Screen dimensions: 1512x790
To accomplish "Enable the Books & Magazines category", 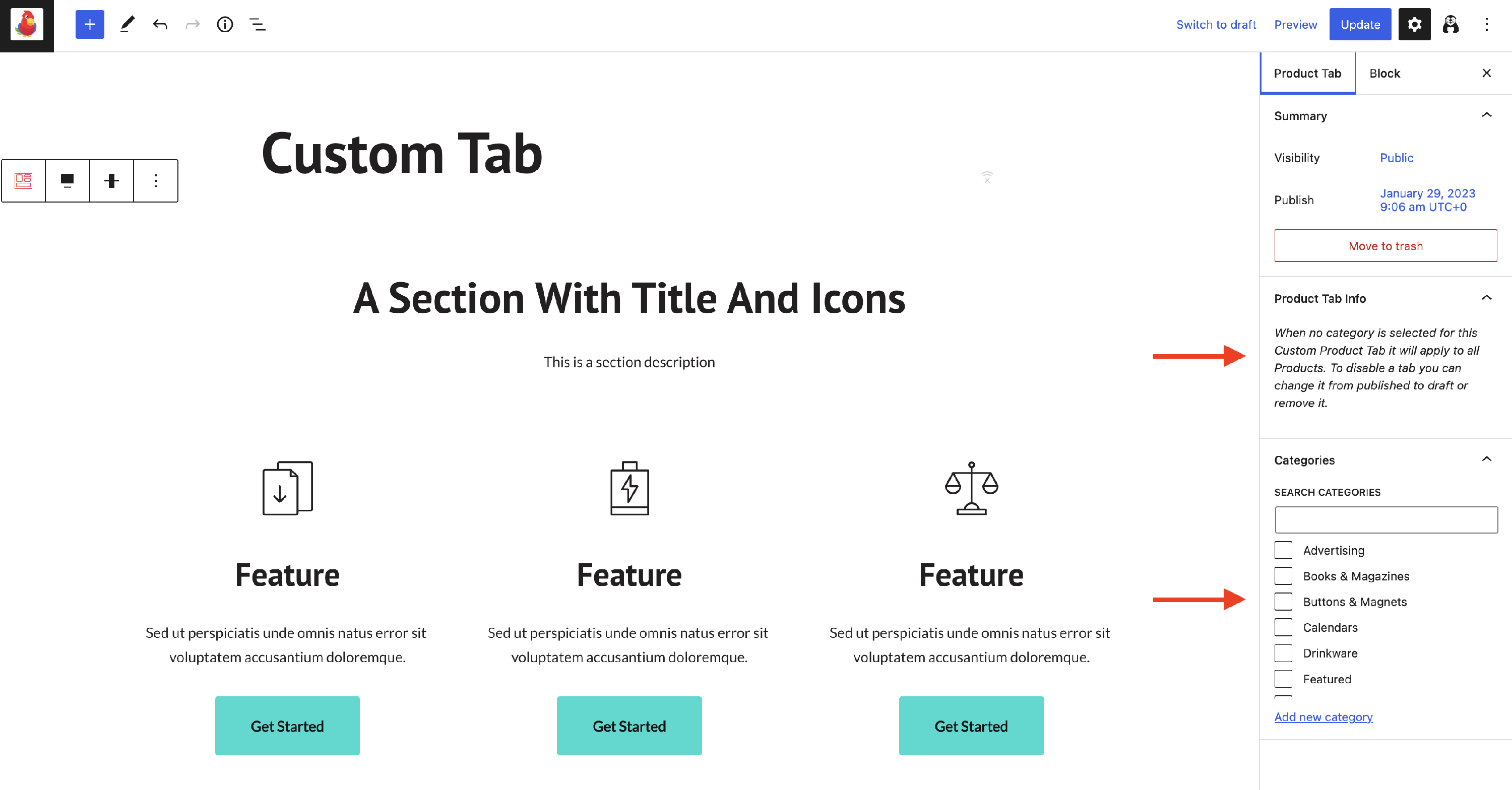I will [1283, 576].
